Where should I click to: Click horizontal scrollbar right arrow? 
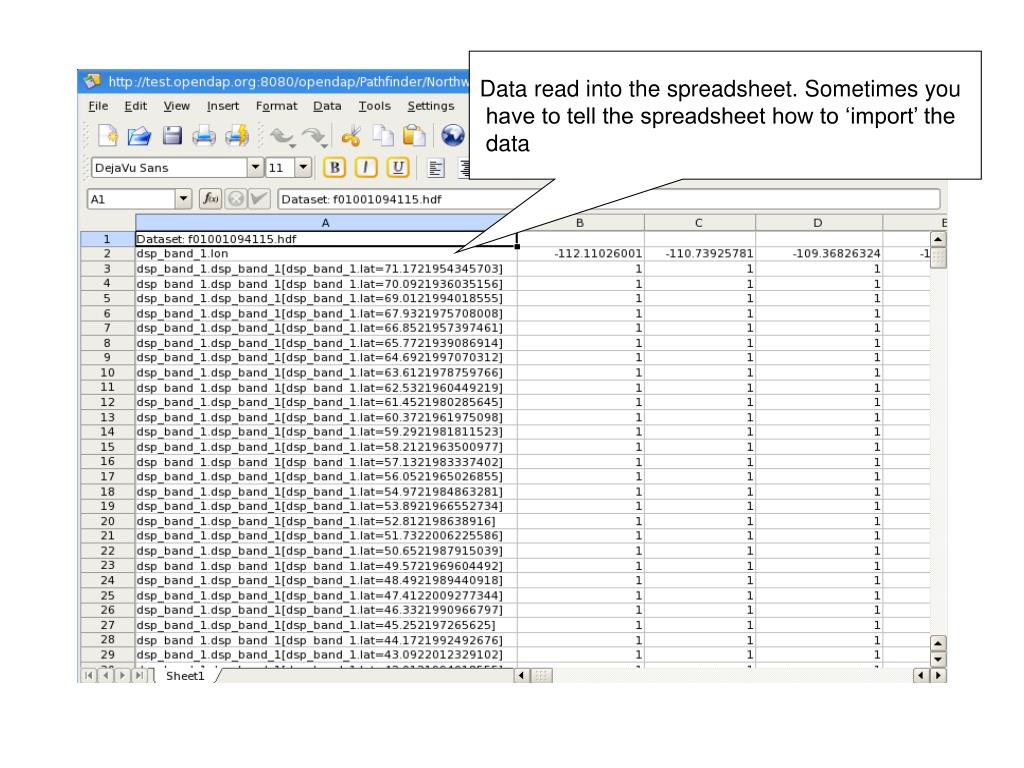point(938,675)
